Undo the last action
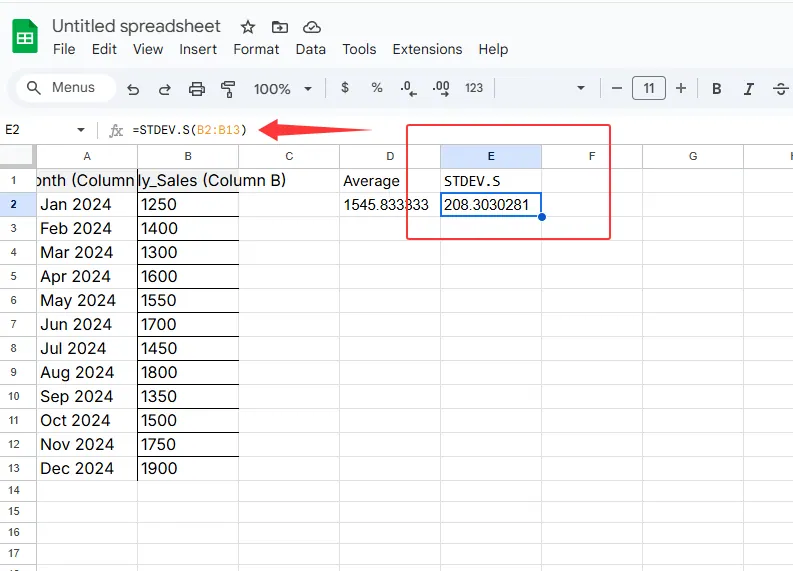 coord(133,88)
